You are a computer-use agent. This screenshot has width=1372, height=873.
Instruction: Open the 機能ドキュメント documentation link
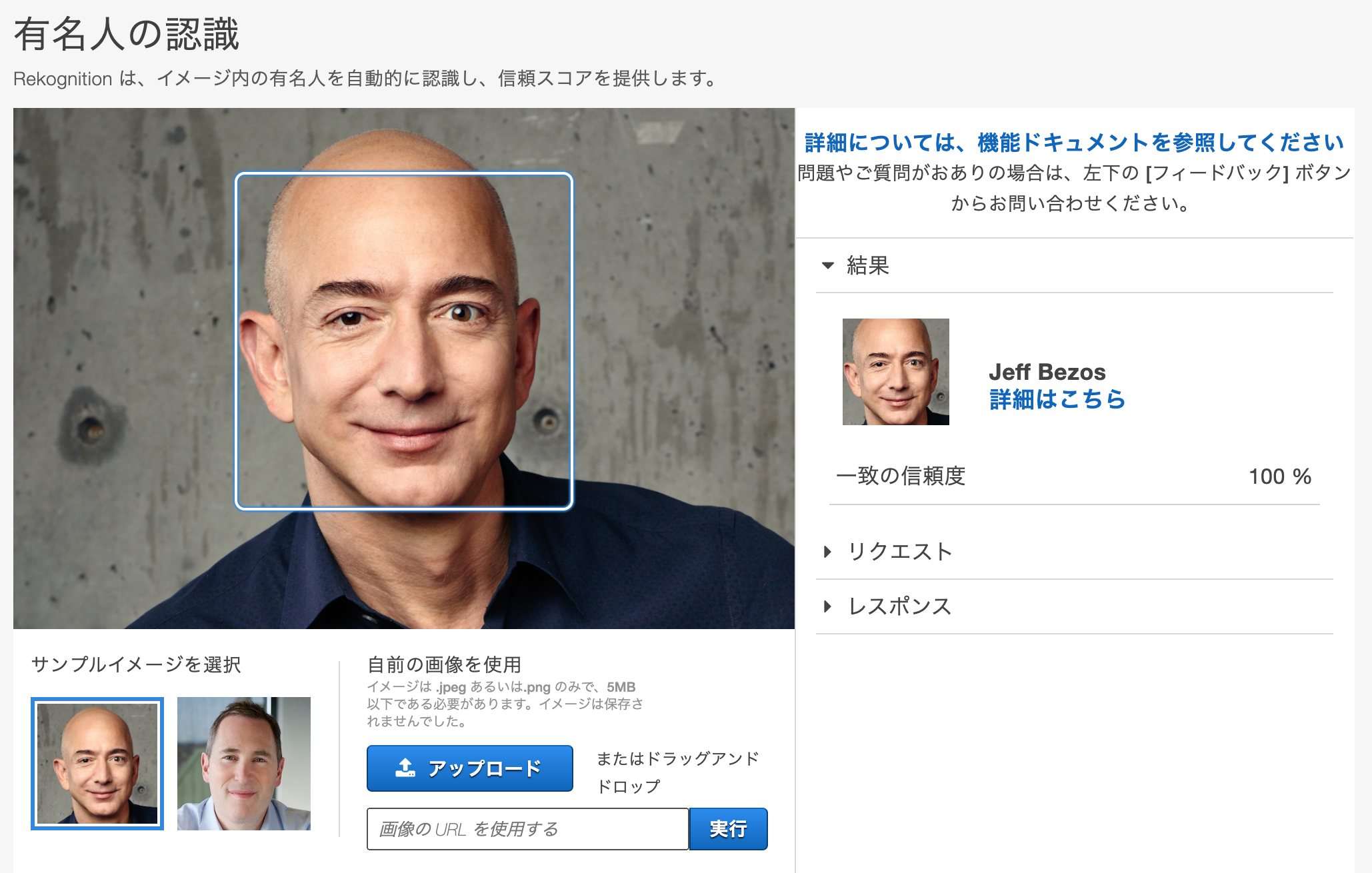click(x=1074, y=143)
